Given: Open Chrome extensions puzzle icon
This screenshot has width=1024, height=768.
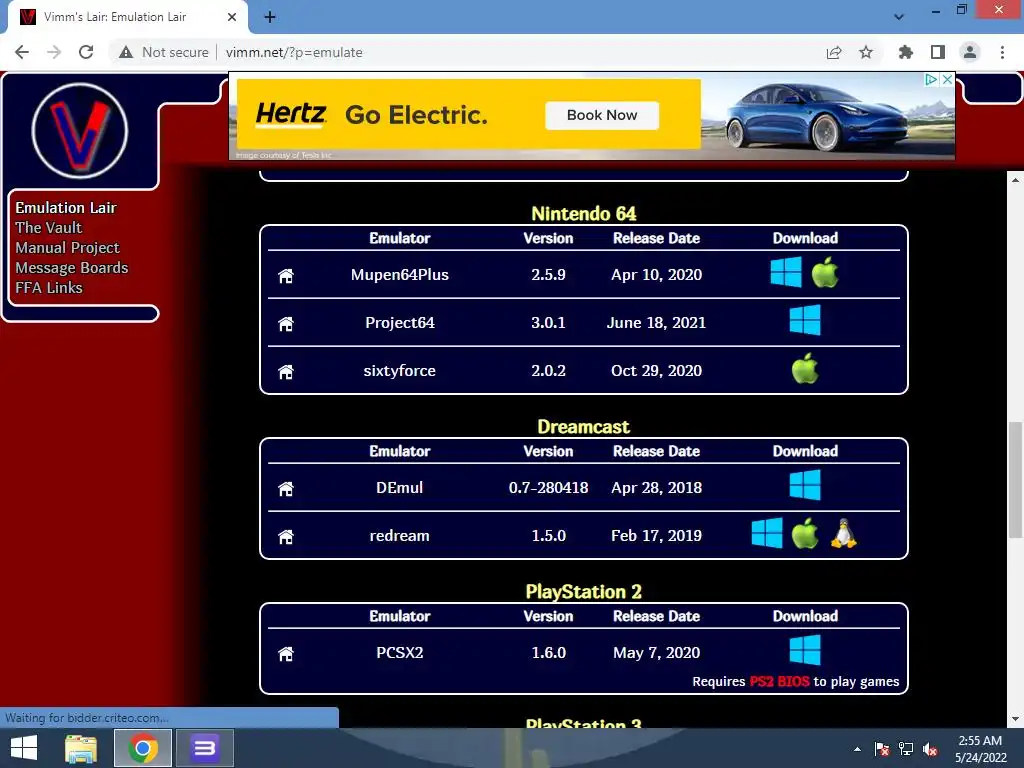Looking at the screenshot, I should tap(906, 52).
